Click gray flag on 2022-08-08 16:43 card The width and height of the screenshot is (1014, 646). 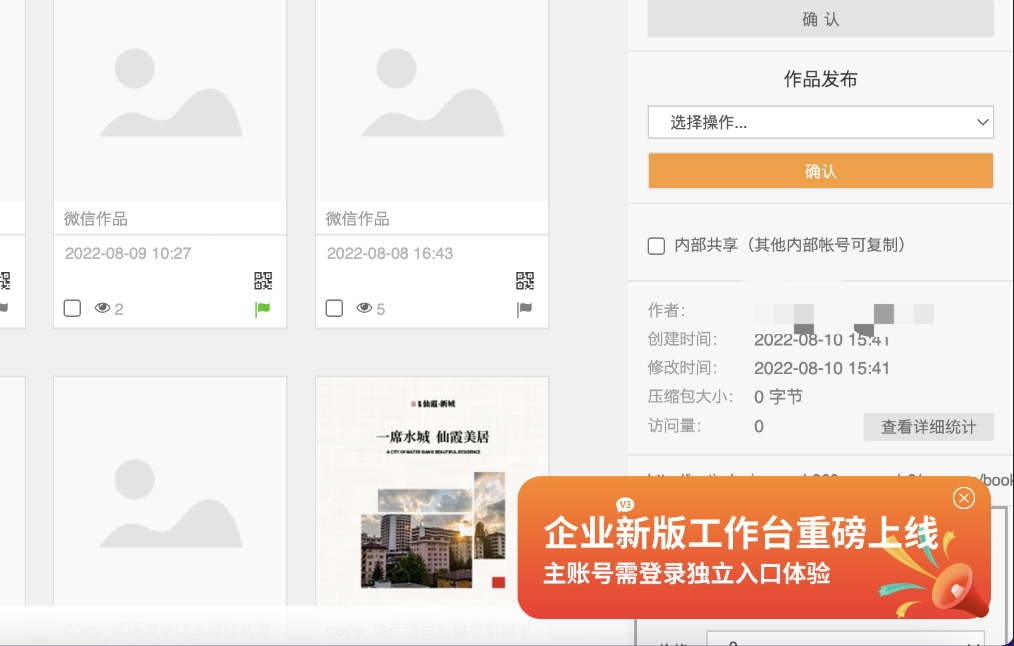[x=525, y=309]
